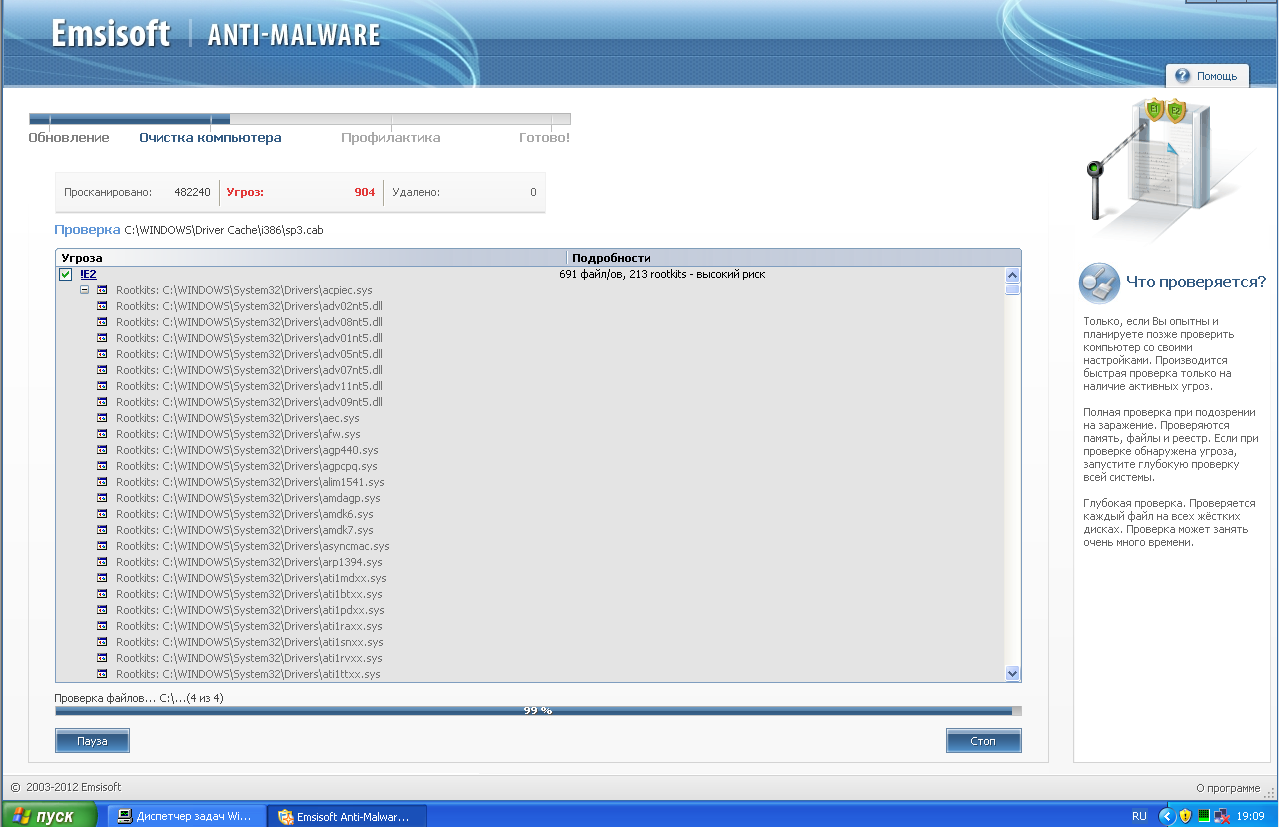
Task: Open help via the 'Помощь' button
Action: [1207, 76]
